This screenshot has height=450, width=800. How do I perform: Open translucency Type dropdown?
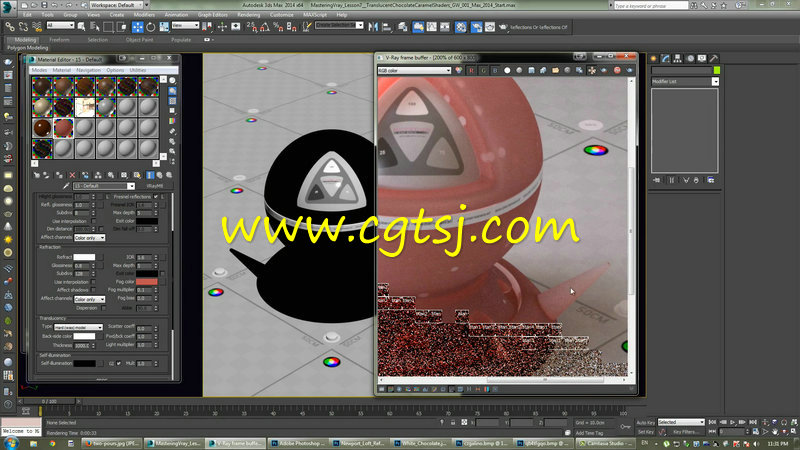[79, 327]
